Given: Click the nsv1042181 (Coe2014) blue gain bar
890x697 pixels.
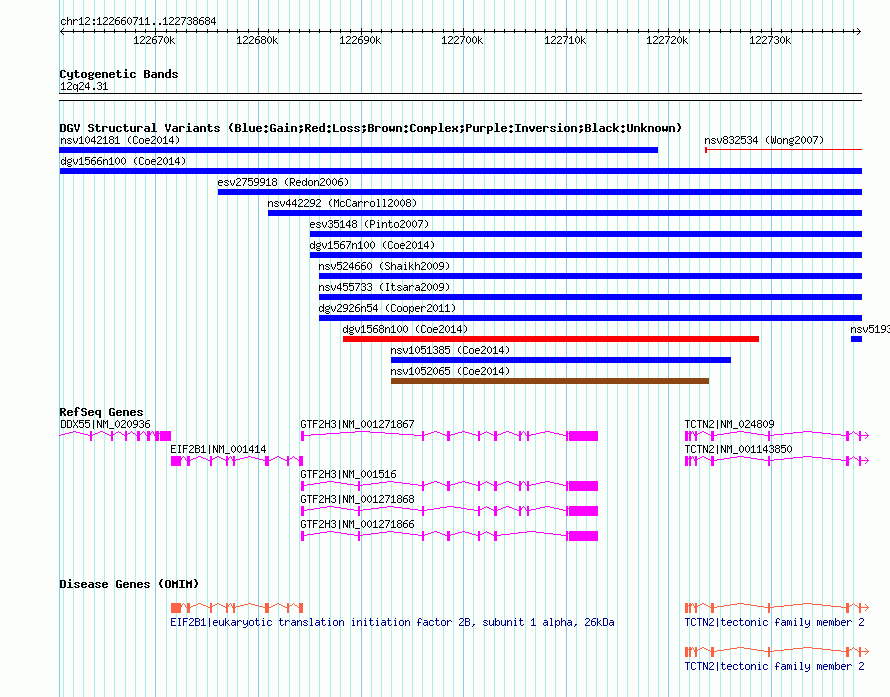Looking at the screenshot, I should (359, 150).
